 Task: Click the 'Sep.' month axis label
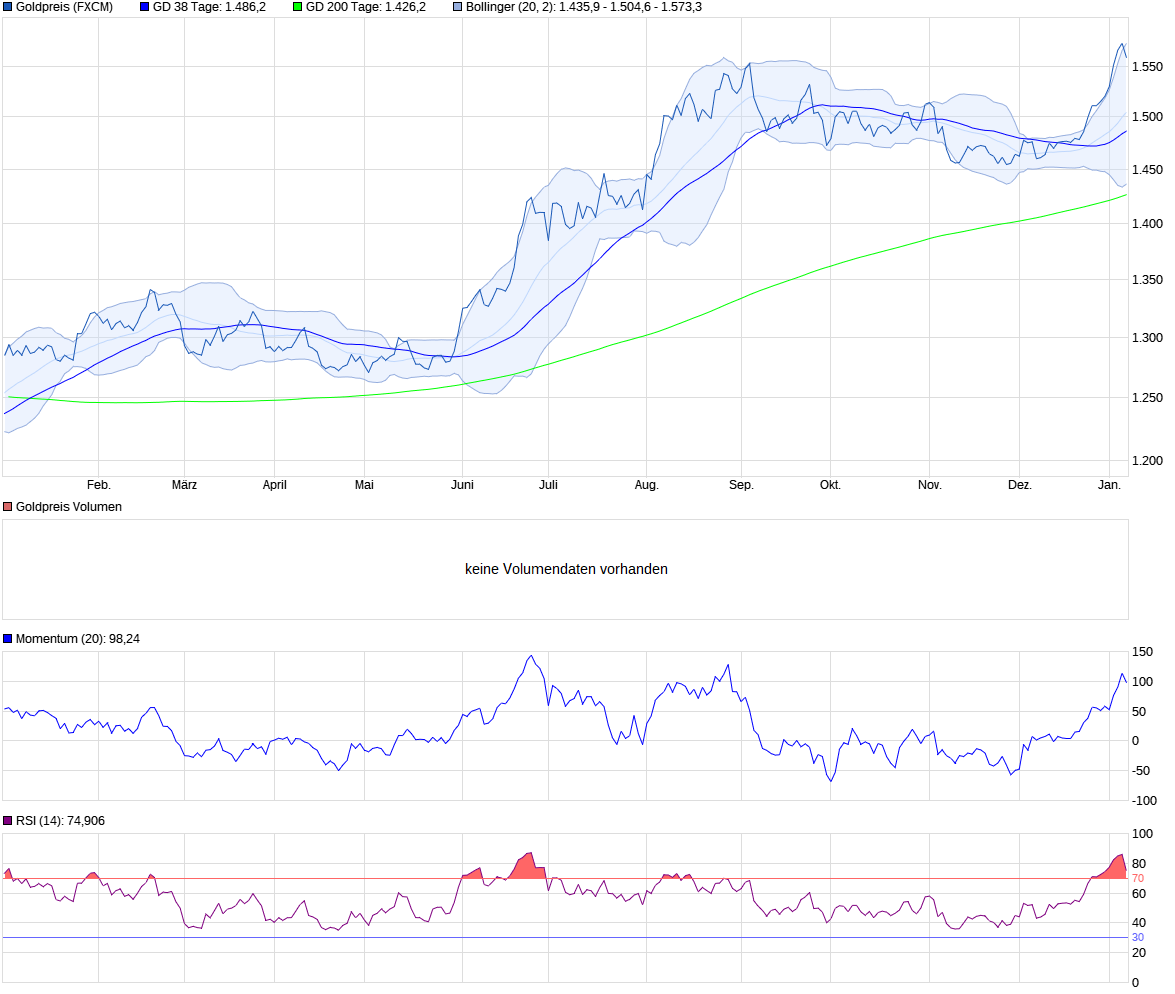click(741, 485)
